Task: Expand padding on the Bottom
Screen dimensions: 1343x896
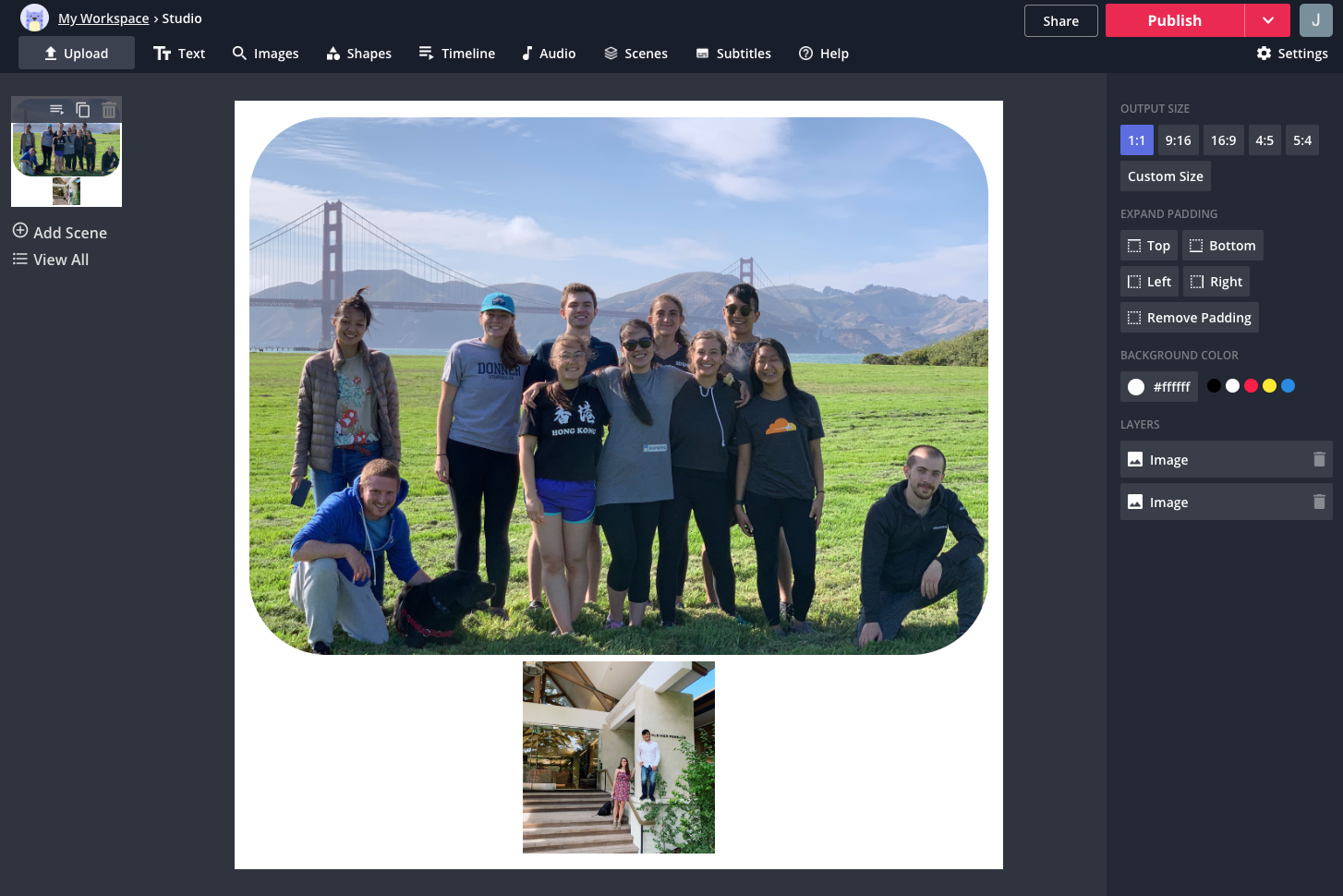Action: pyautogui.click(x=1223, y=246)
